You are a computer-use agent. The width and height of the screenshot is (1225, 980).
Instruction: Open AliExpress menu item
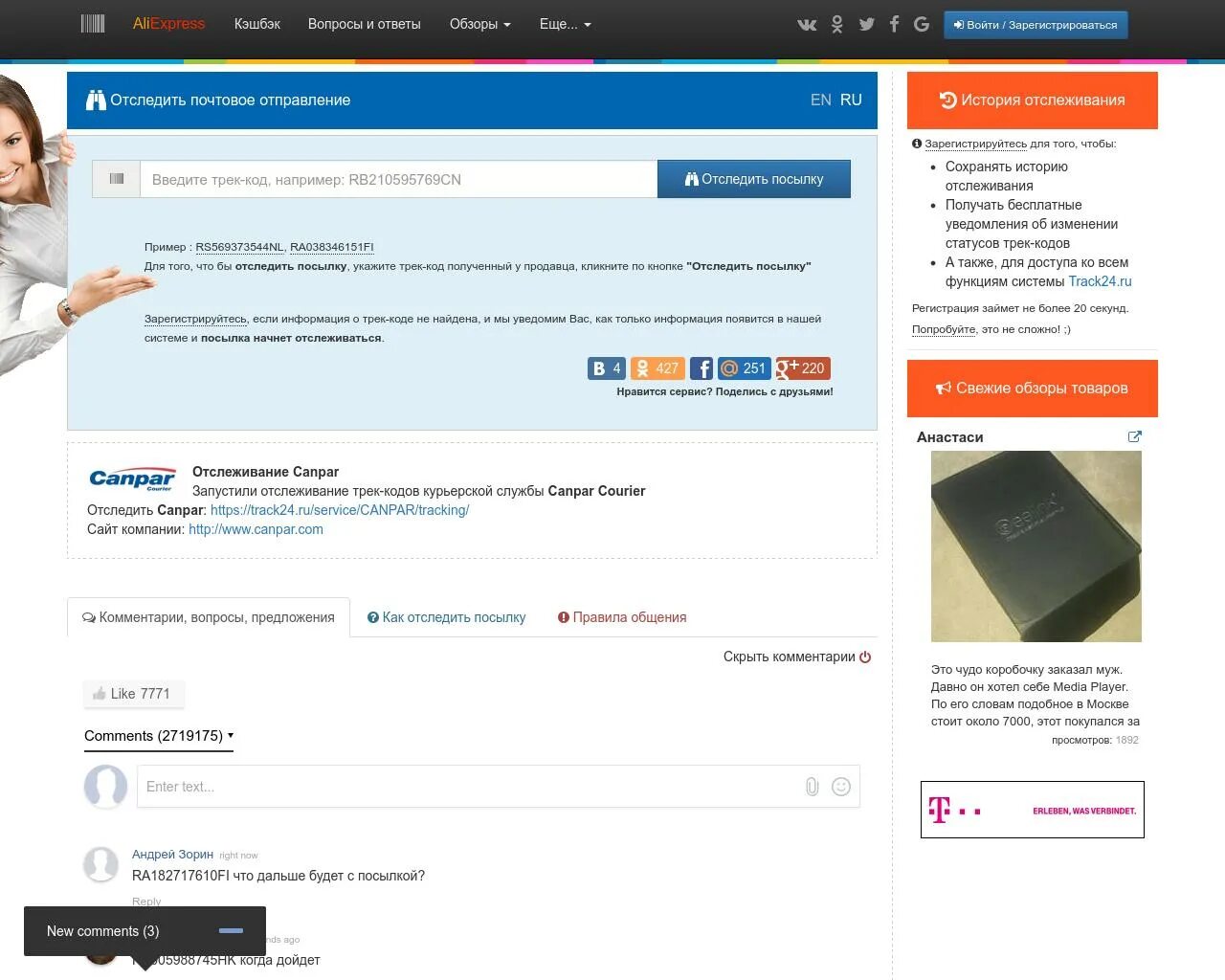168,24
